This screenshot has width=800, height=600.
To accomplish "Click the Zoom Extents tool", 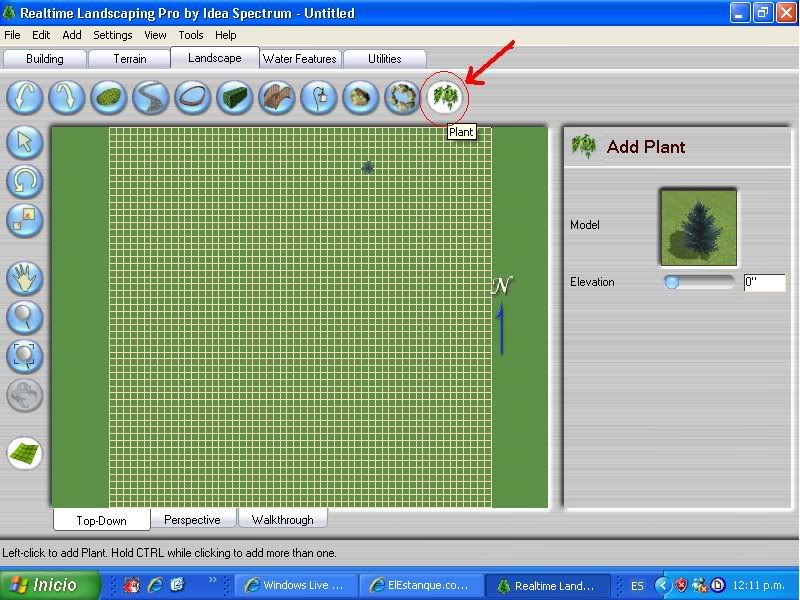I will click(x=24, y=356).
